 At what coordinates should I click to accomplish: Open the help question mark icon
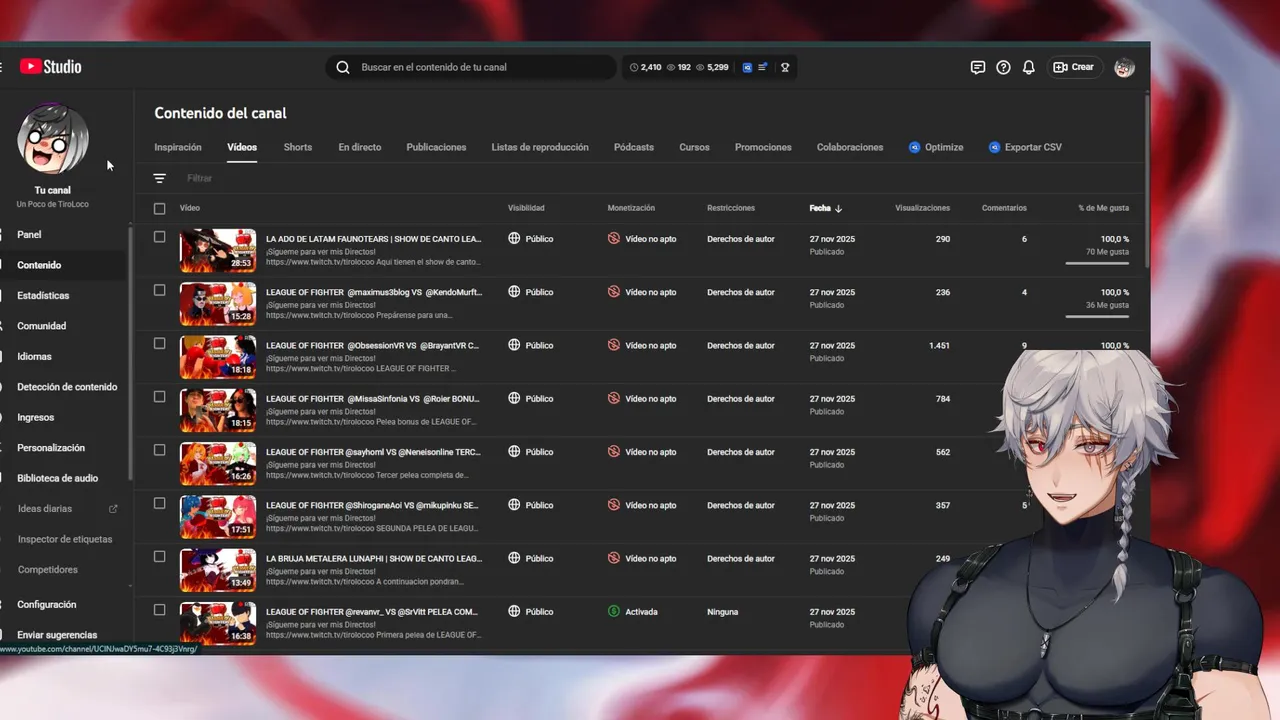[x=1003, y=67]
